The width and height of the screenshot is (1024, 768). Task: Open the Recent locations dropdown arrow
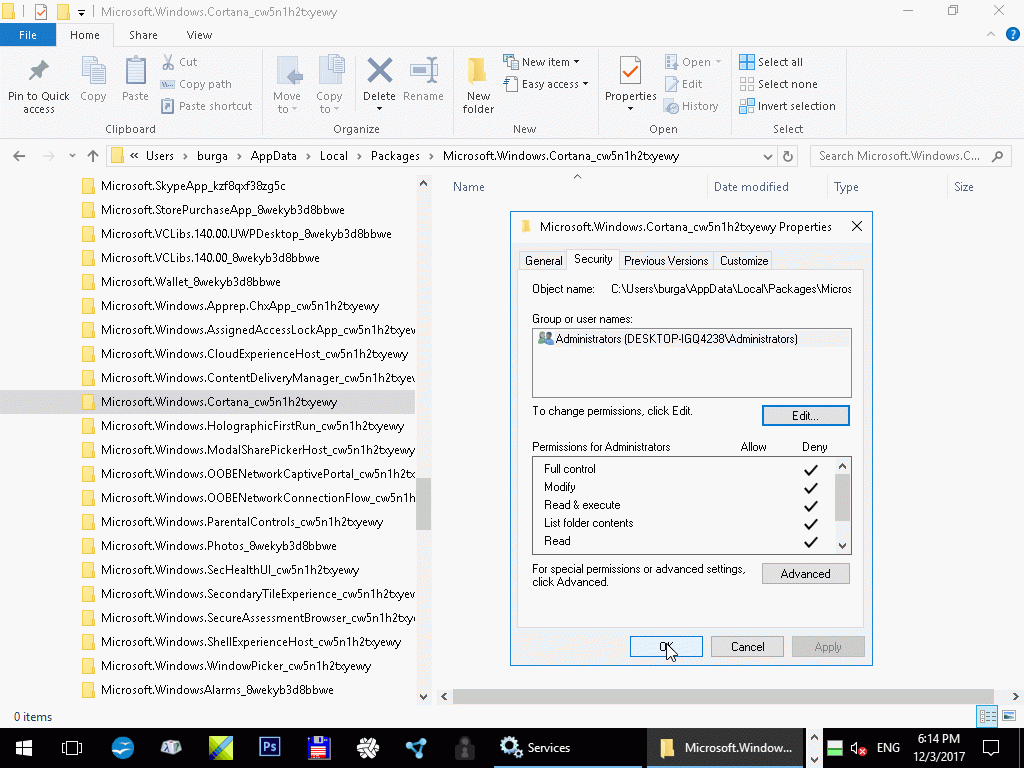(72, 156)
